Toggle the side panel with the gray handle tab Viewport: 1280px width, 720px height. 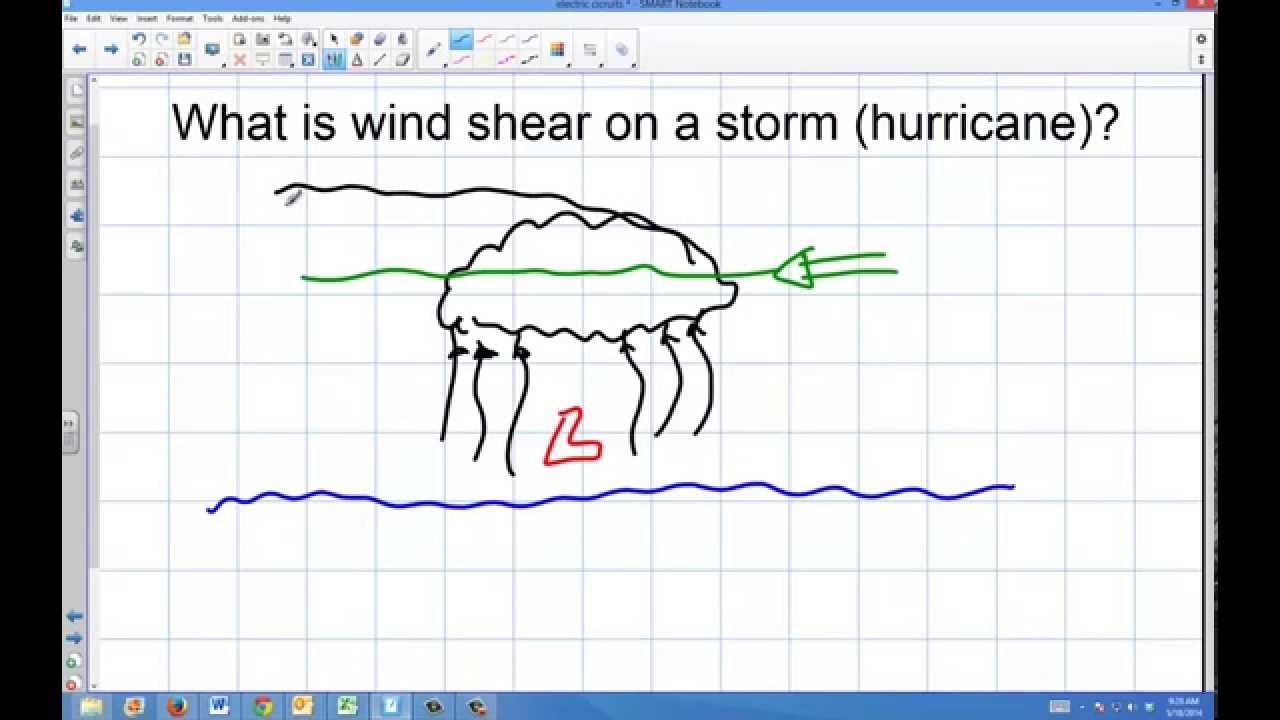point(70,433)
